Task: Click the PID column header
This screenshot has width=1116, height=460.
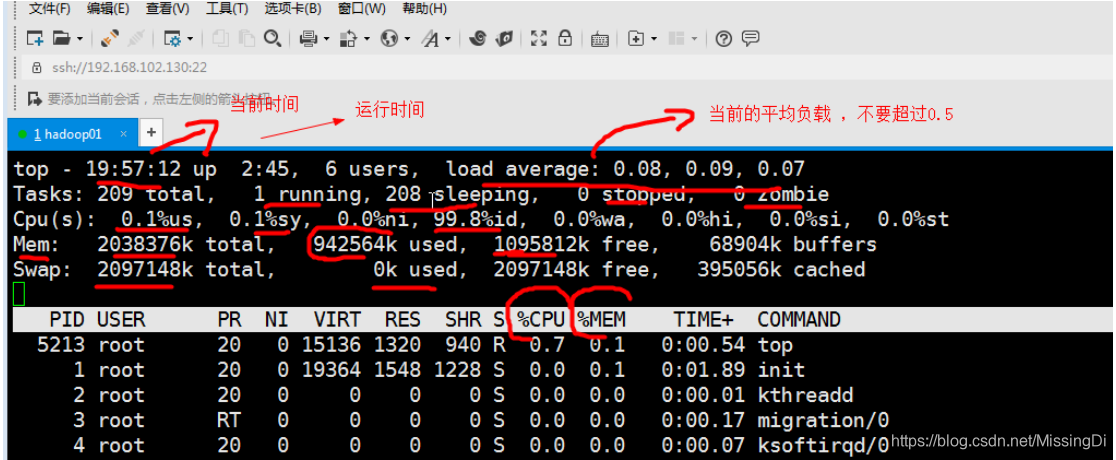Action: [x=67, y=319]
